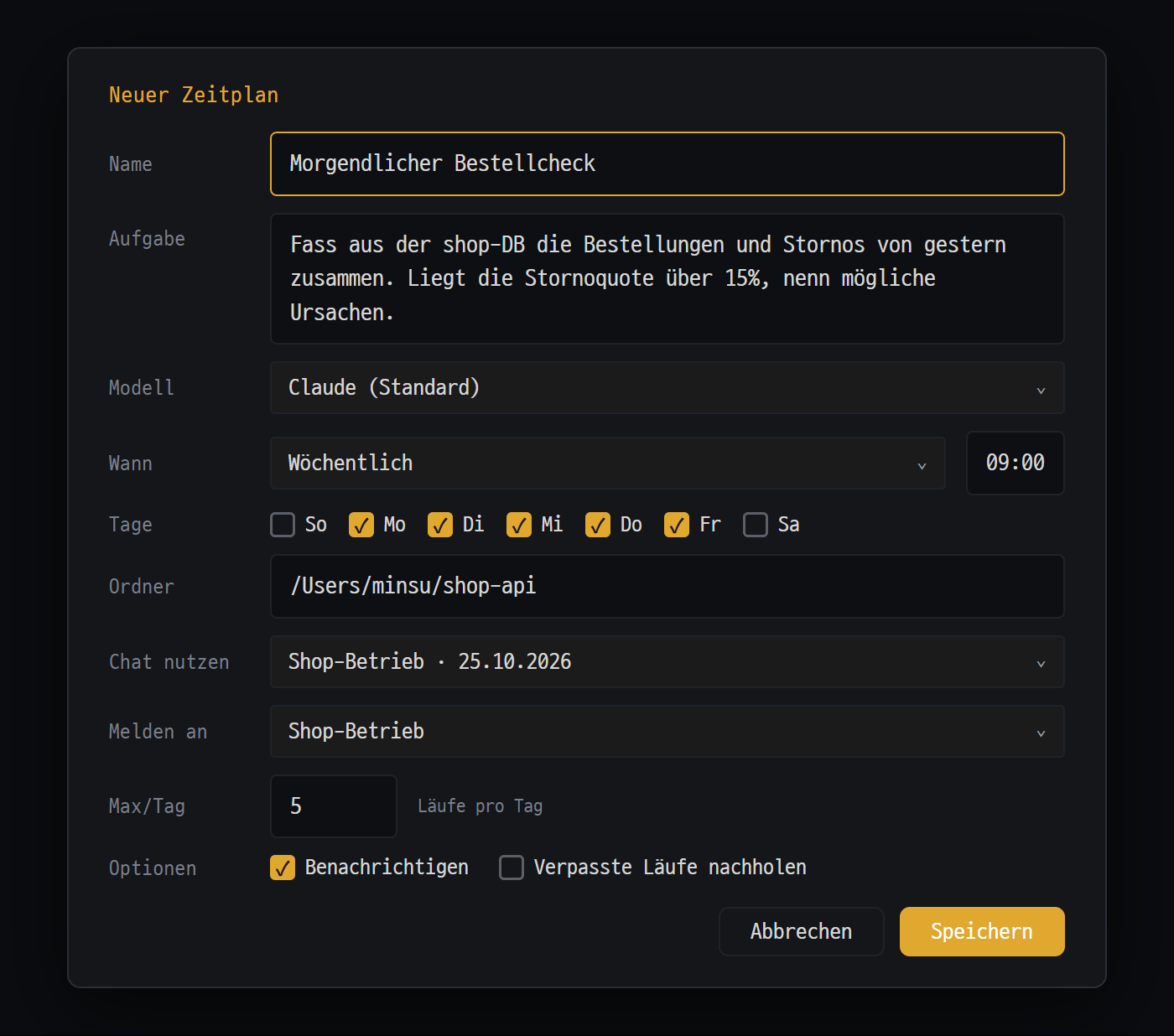This screenshot has height=1036, width=1174.
Task: Uncheck the Mo day checkbox
Action: 361,525
